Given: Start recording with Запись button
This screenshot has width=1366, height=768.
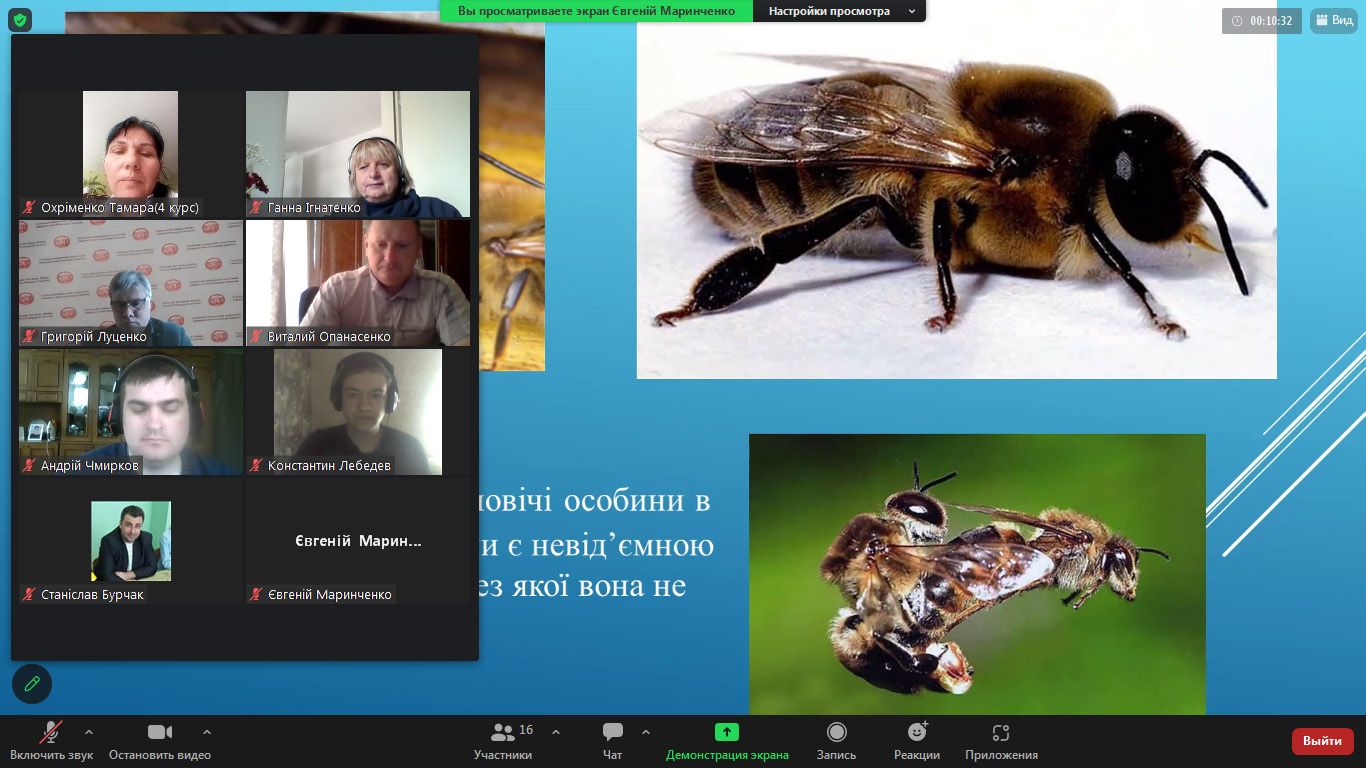Looking at the screenshot, I should coord(836,741).
